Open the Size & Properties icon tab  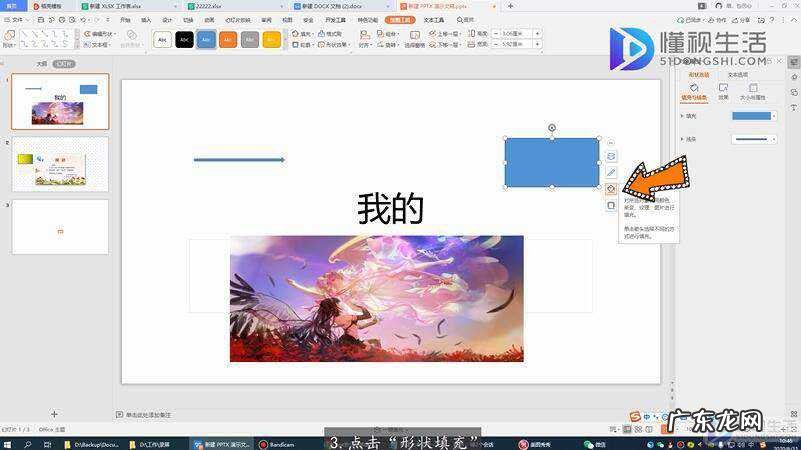pos(753,91)
